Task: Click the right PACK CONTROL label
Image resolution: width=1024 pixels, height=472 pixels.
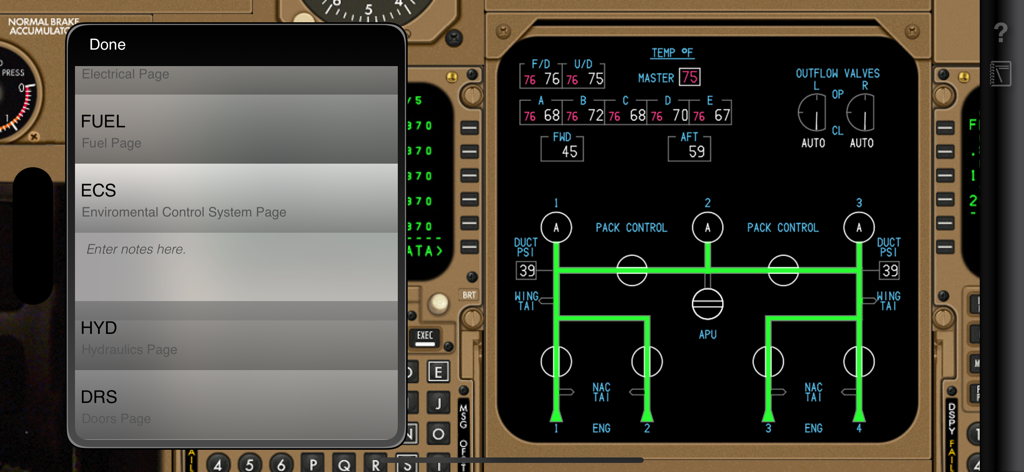Action: [783, 228]
